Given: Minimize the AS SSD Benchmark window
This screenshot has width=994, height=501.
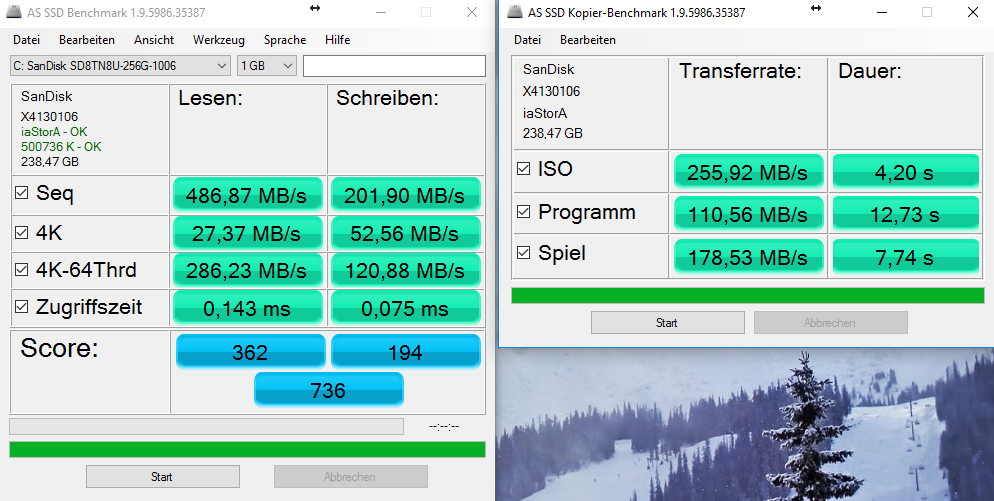Looking at the screenshot, I should 380,12.
